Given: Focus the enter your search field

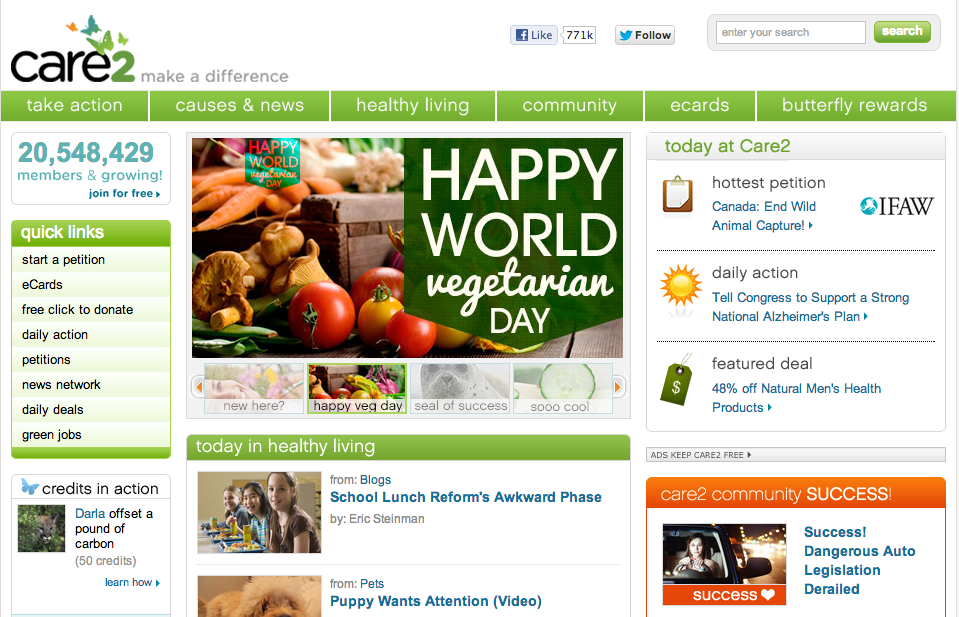Looking at the screenshot, I should point(790,32).
